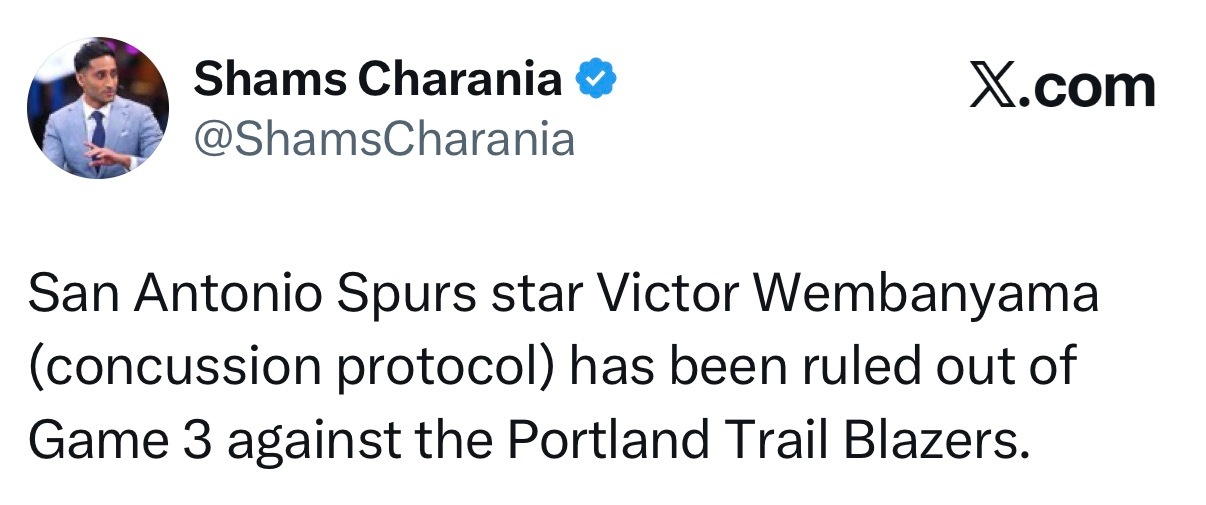Viewport: 1206px width, 505px height.
Task: Click the surname "Charania" in the display name
Action: coord(463,80)
